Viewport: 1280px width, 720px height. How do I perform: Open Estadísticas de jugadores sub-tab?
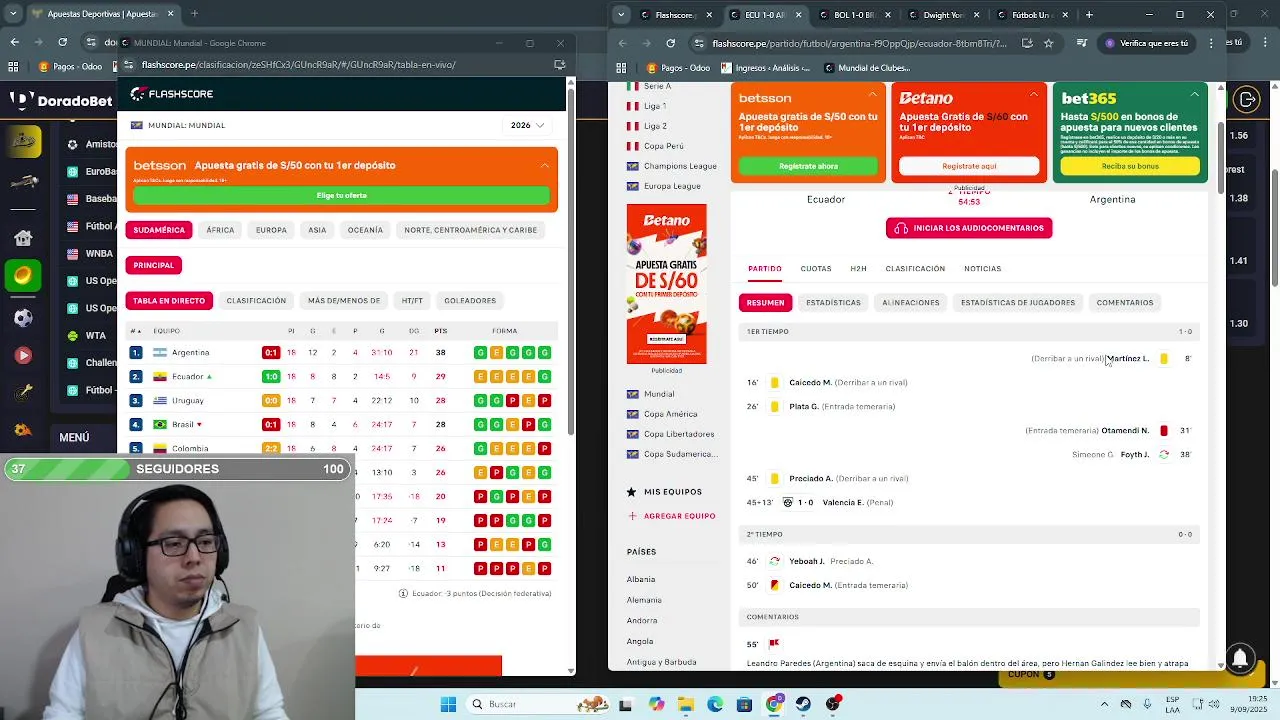pos(1018,303)
